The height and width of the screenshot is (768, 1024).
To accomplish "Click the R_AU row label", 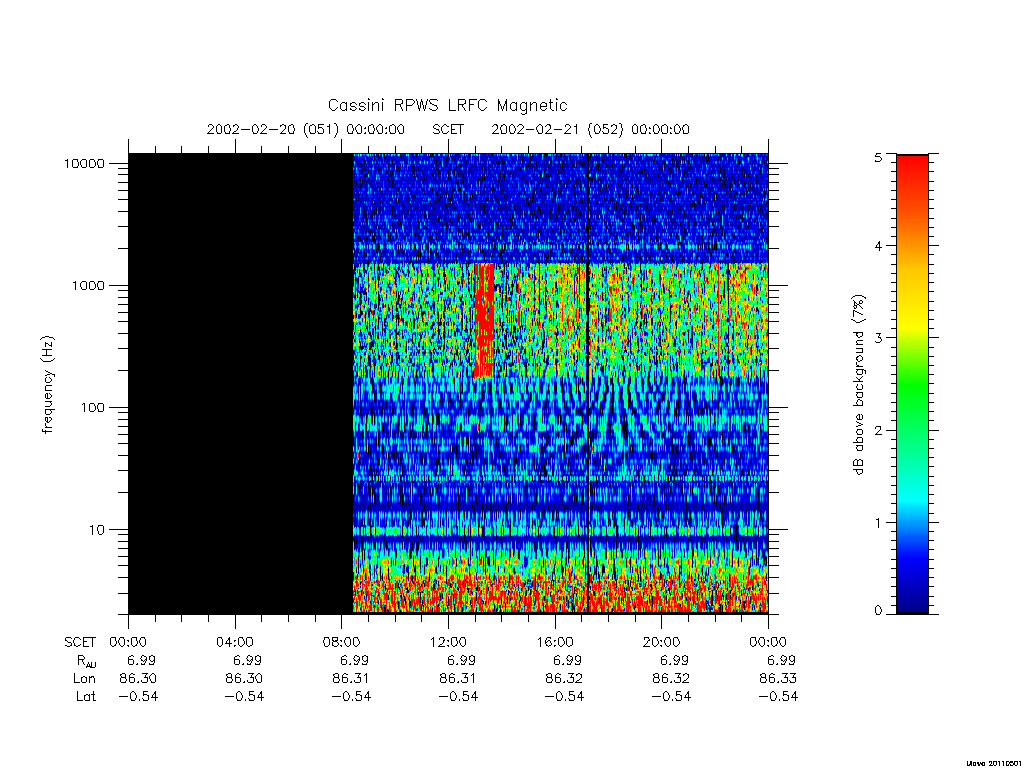I will pyautogui.click(x=86, y=661).
